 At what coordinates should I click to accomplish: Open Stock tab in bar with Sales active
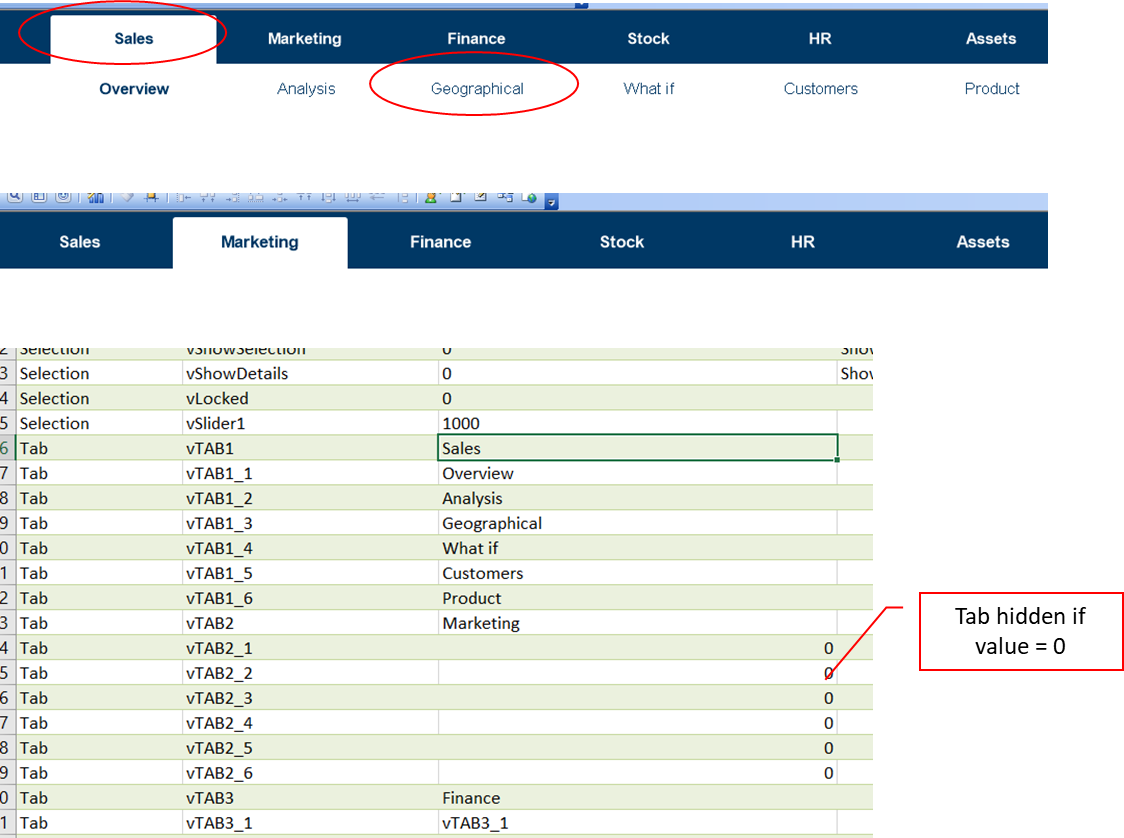tap(648, 39)
